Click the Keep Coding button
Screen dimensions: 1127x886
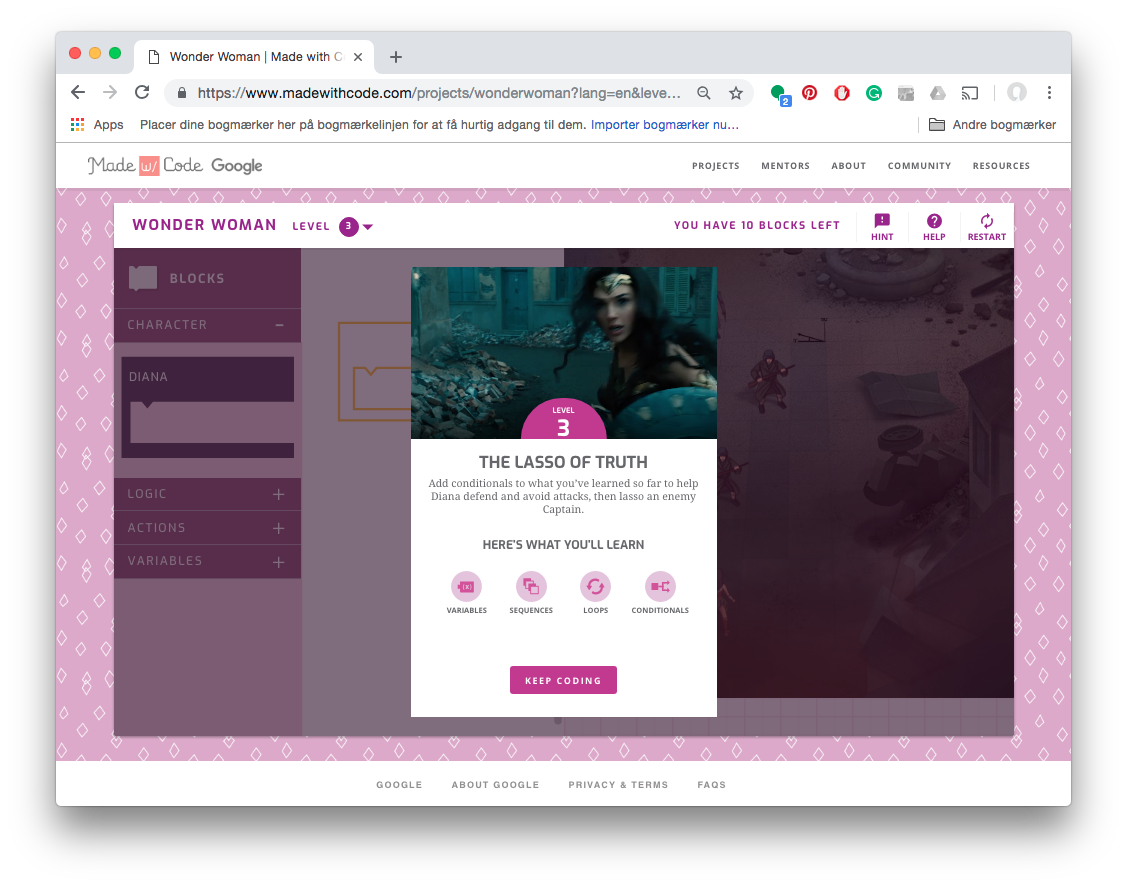click(563, 680)
